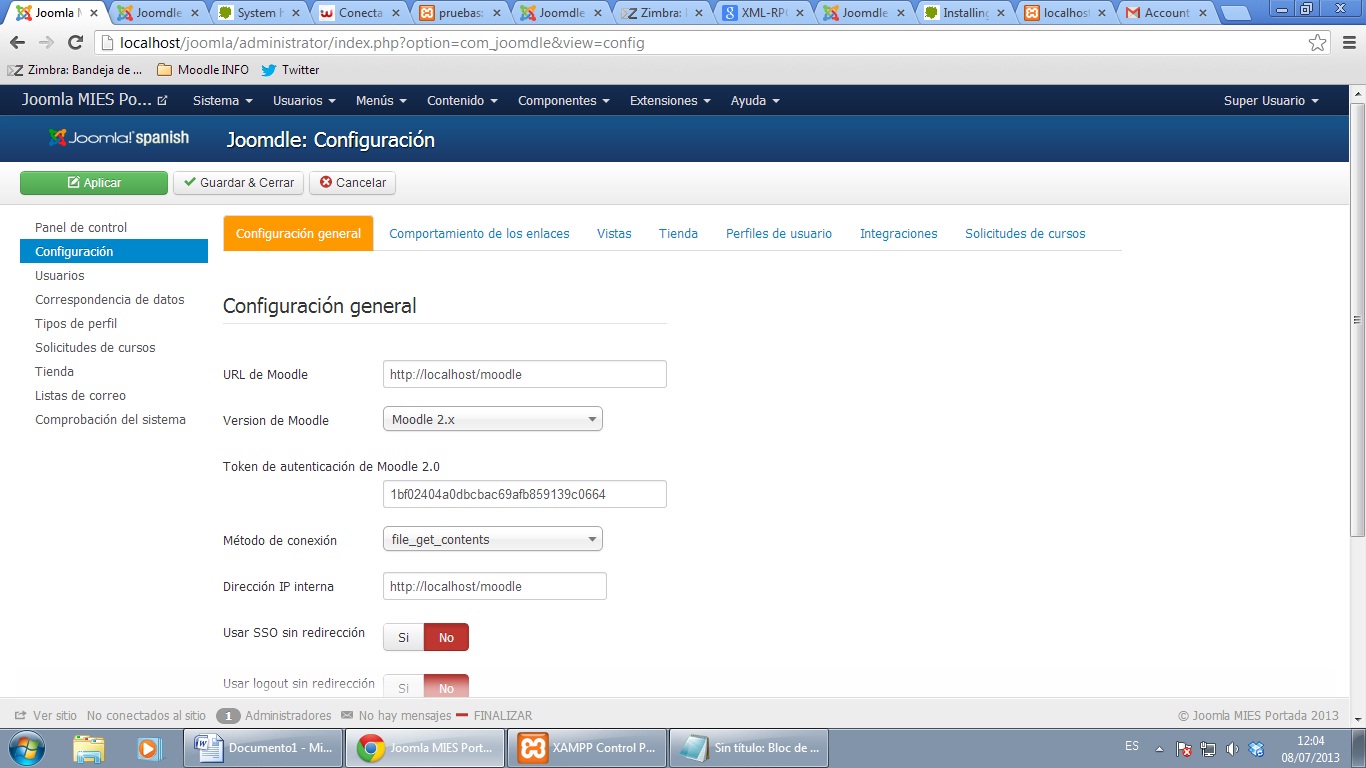Open XAMPP Control Panel from the taskbar
The width and height of the screenshot is (1366, 768).
[x=586, y=748]
